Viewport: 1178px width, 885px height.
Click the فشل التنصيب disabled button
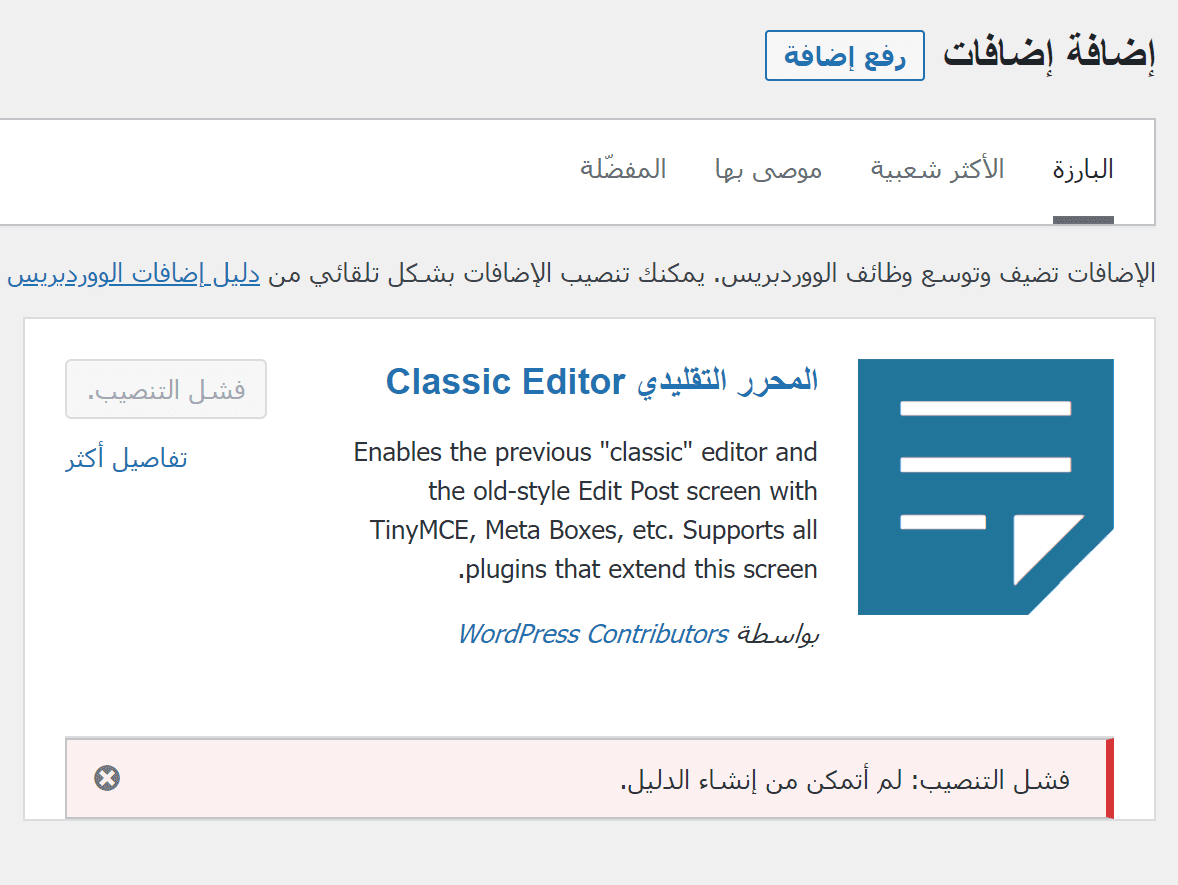tap(166, 389)
